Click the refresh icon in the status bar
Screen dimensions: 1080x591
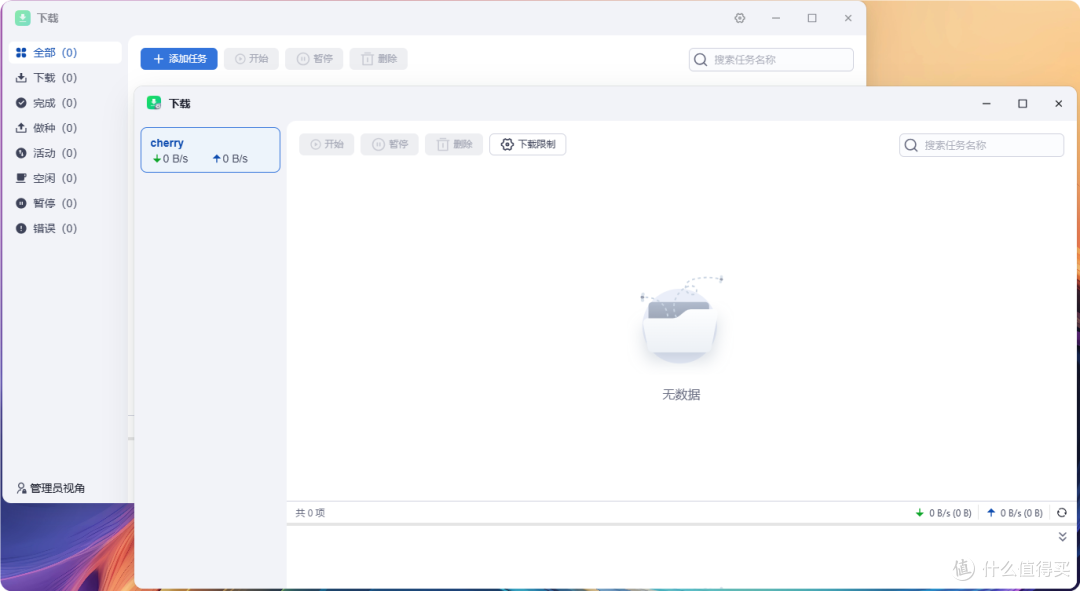1062,512
